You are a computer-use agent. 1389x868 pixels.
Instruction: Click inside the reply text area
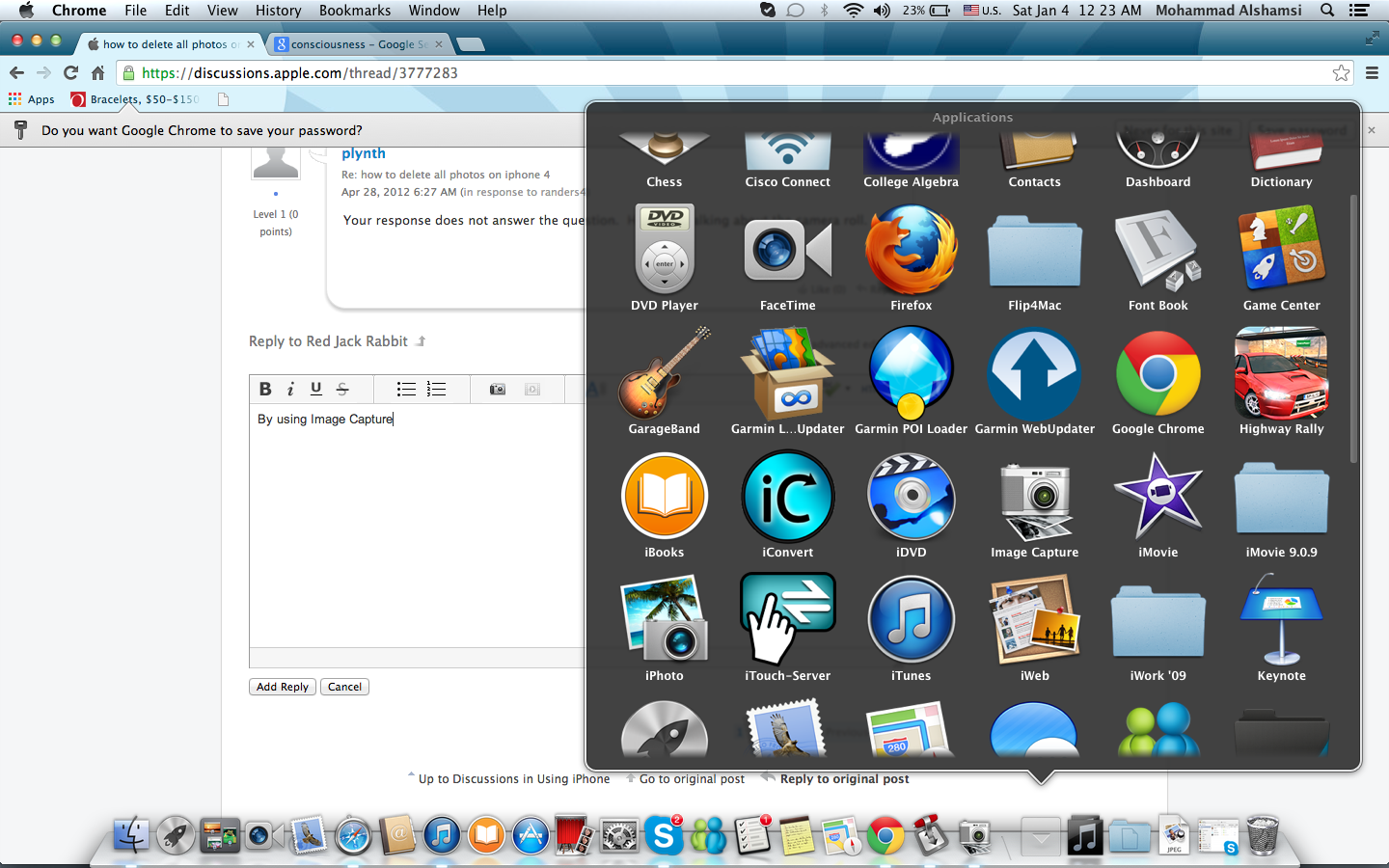tap(417, 526)
